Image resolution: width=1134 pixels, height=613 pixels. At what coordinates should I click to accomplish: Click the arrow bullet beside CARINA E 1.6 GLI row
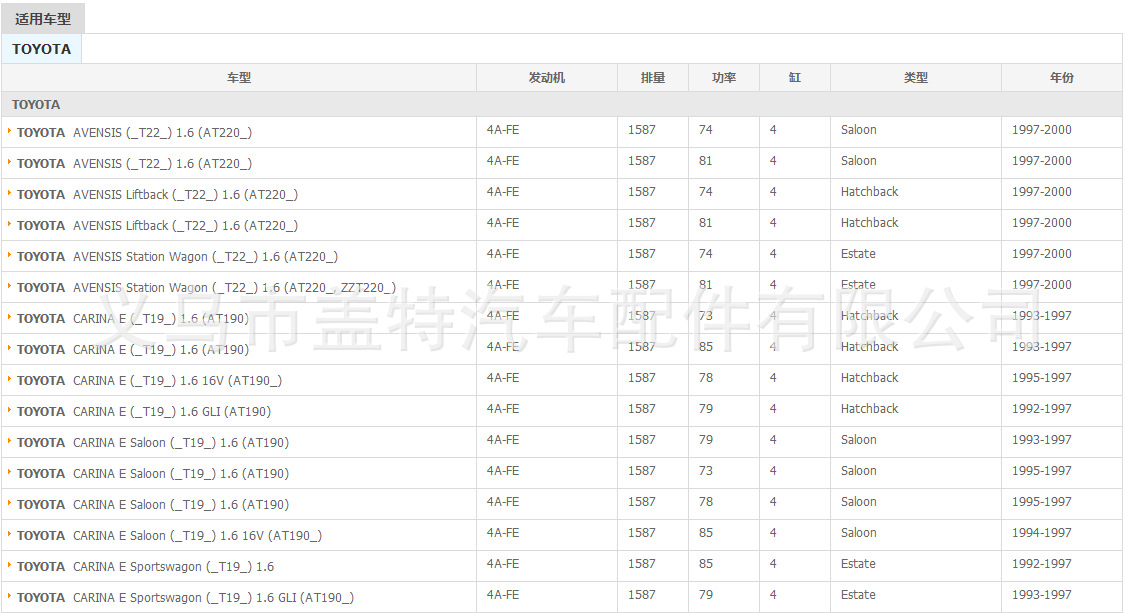[x=9, y=410]
